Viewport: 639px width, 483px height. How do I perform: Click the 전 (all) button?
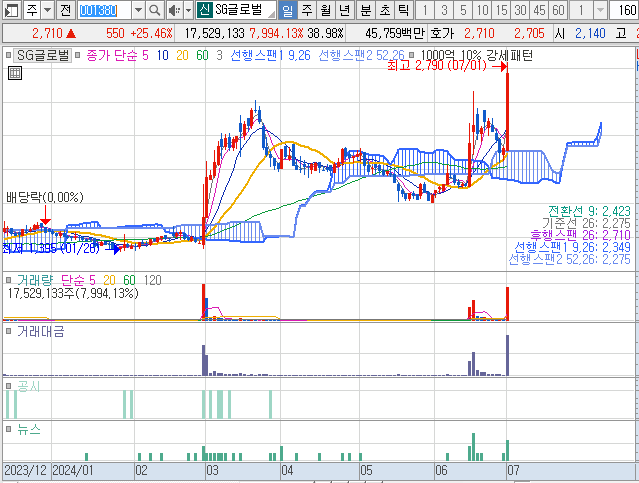tap(66, 10)
